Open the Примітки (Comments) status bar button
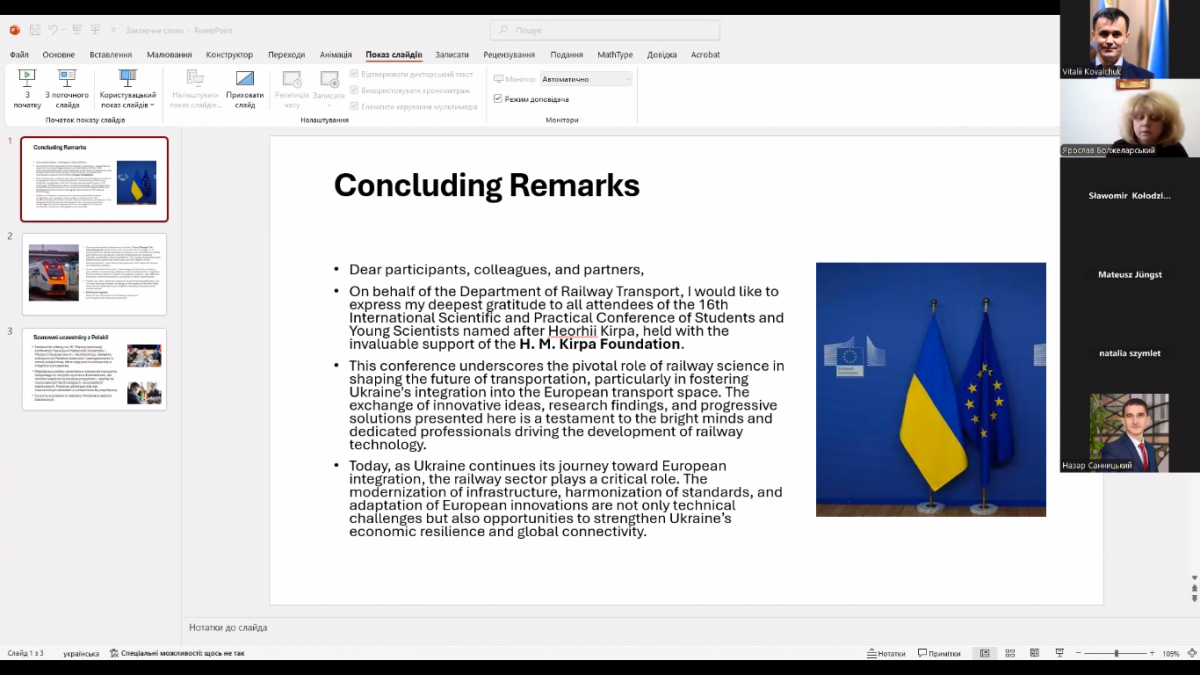 (x=939, y=653)
